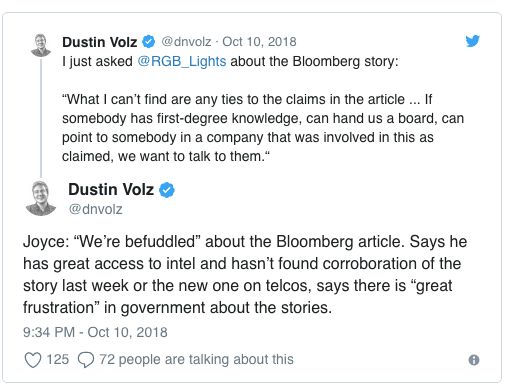The width and height of the screenshot is (514, 392).
Task: Open the @RGB_Lights mention link
Action: (182, 61)
